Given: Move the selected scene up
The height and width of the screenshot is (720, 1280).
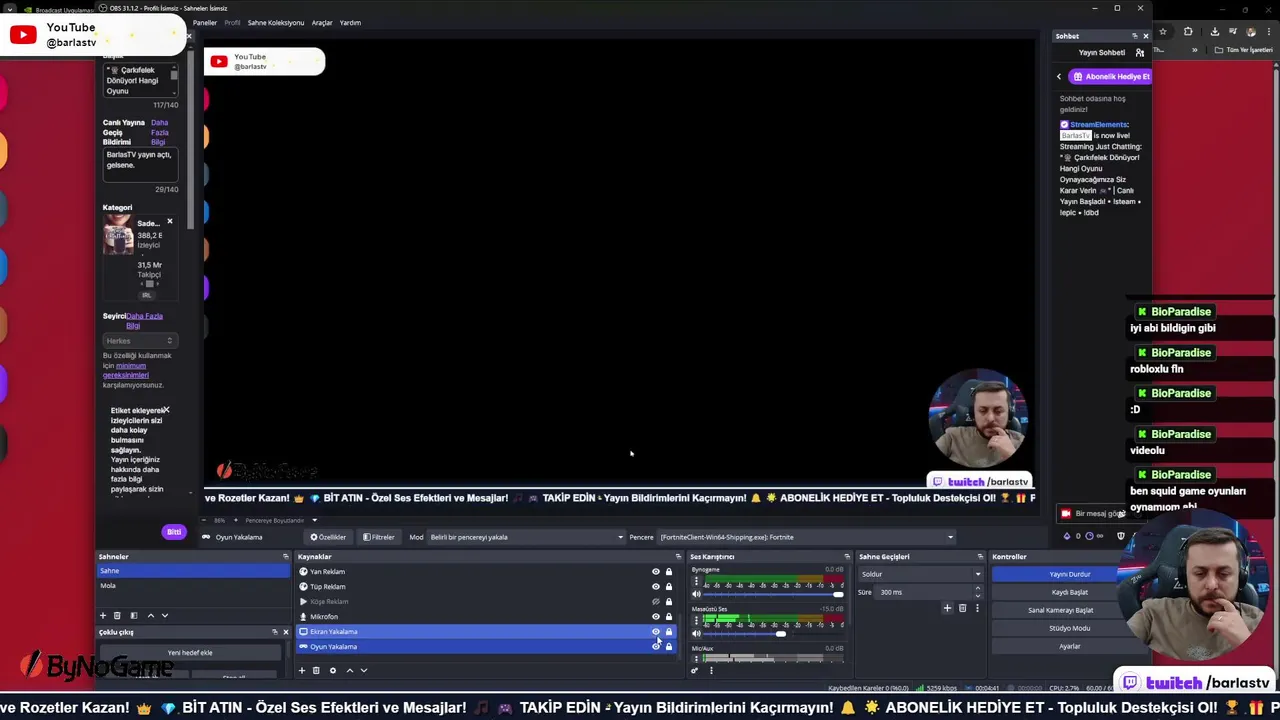Looking at the screenshot, I should click(151, 615).
